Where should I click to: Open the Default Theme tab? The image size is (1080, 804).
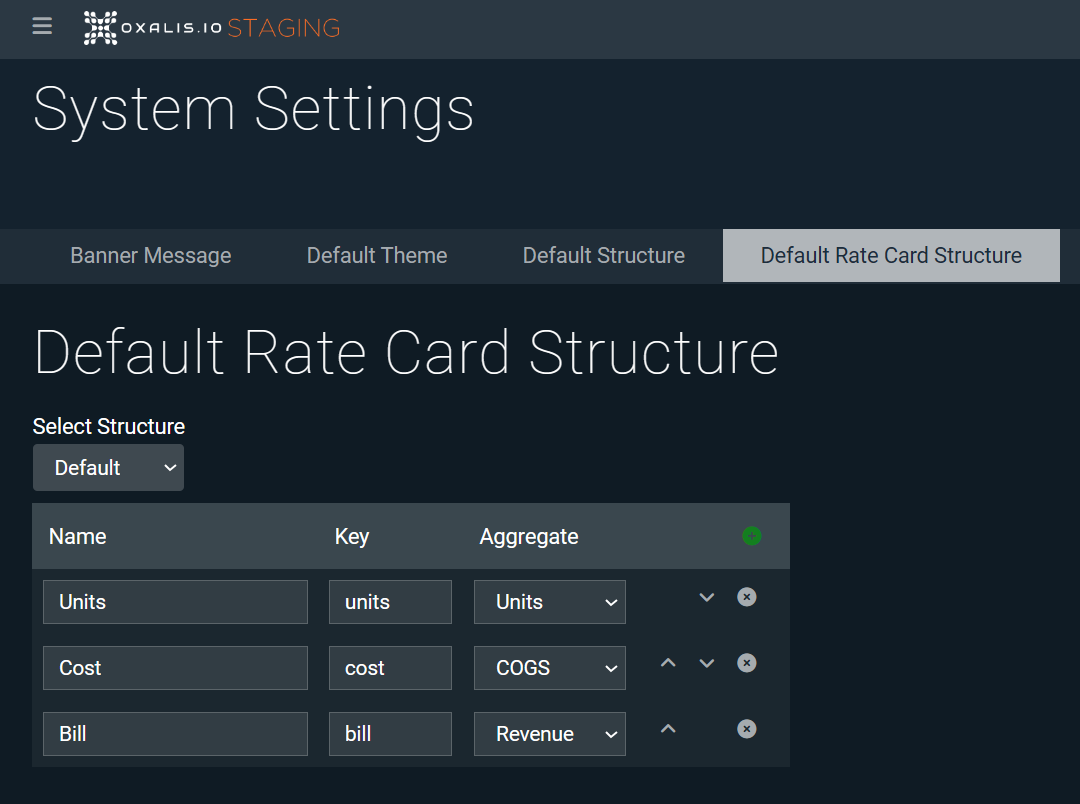tap(377, 256)
